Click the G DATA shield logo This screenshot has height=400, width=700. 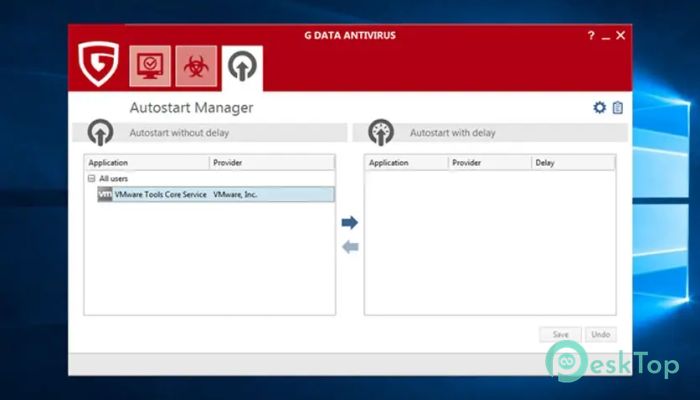pyautogui.click(x=99, y=63)
